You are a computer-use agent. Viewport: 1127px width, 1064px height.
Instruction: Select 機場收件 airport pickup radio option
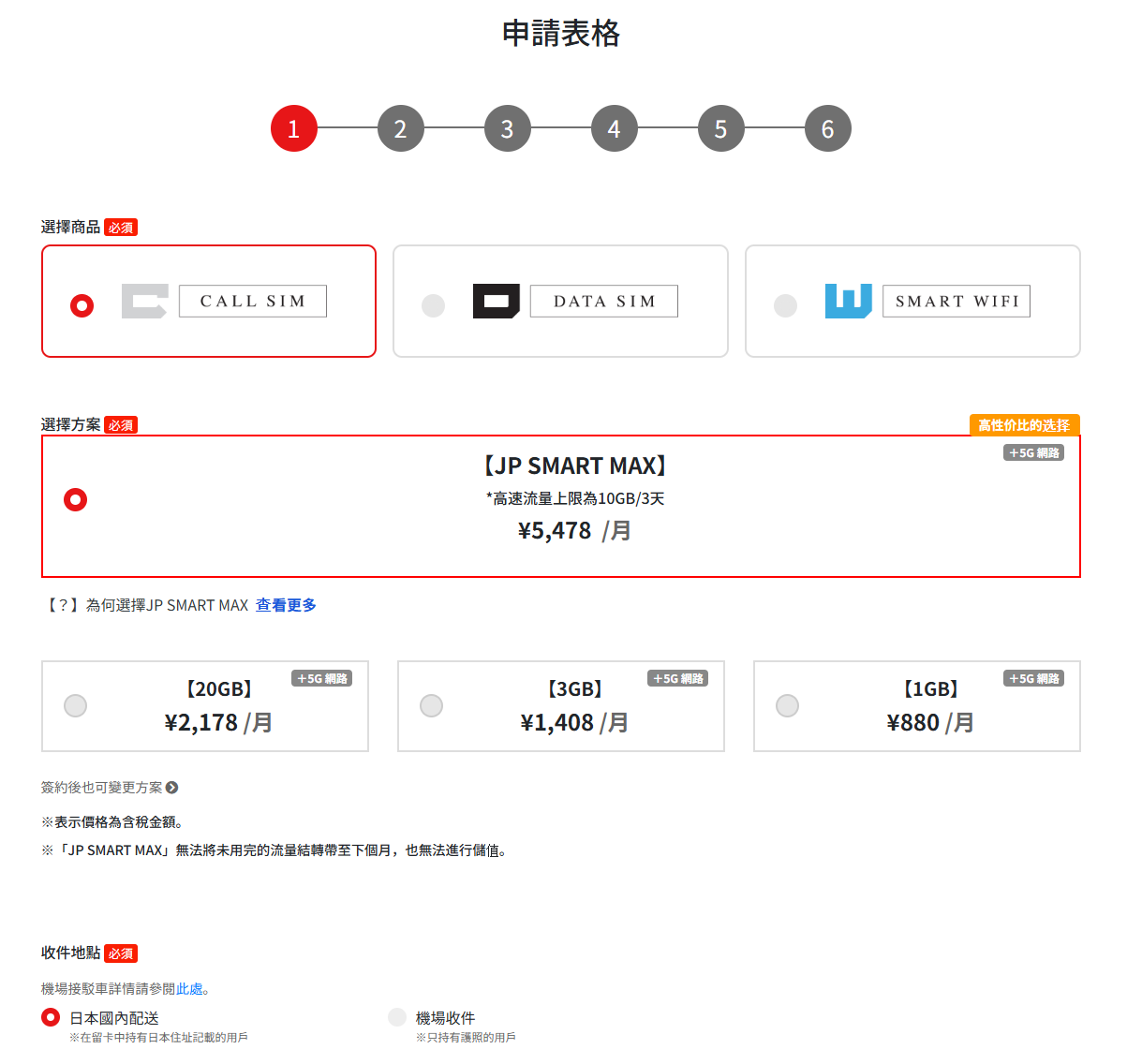(x=397, y=1017)
